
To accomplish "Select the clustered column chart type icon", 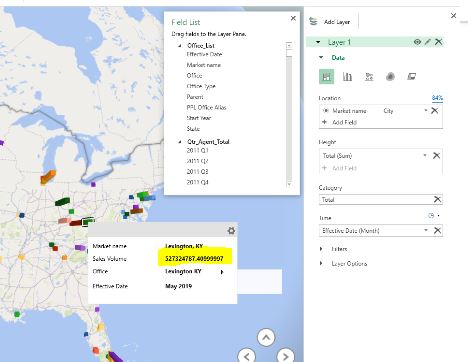I will (347, 77).
